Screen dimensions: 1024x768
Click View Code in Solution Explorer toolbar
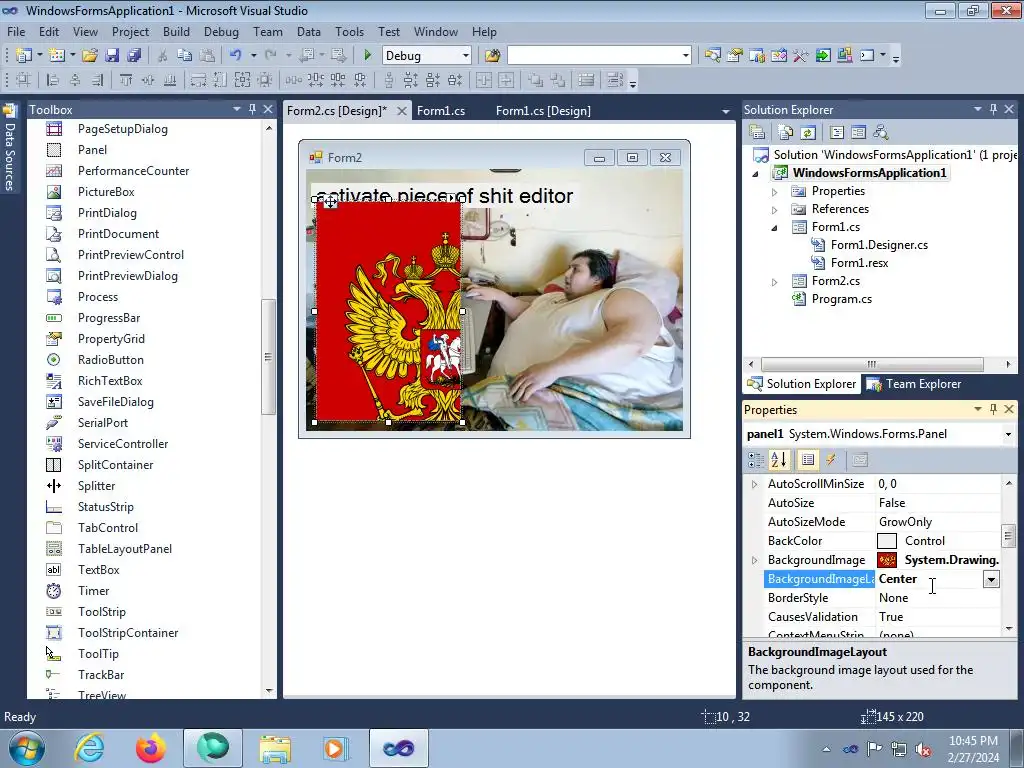(x=837, y=133)
